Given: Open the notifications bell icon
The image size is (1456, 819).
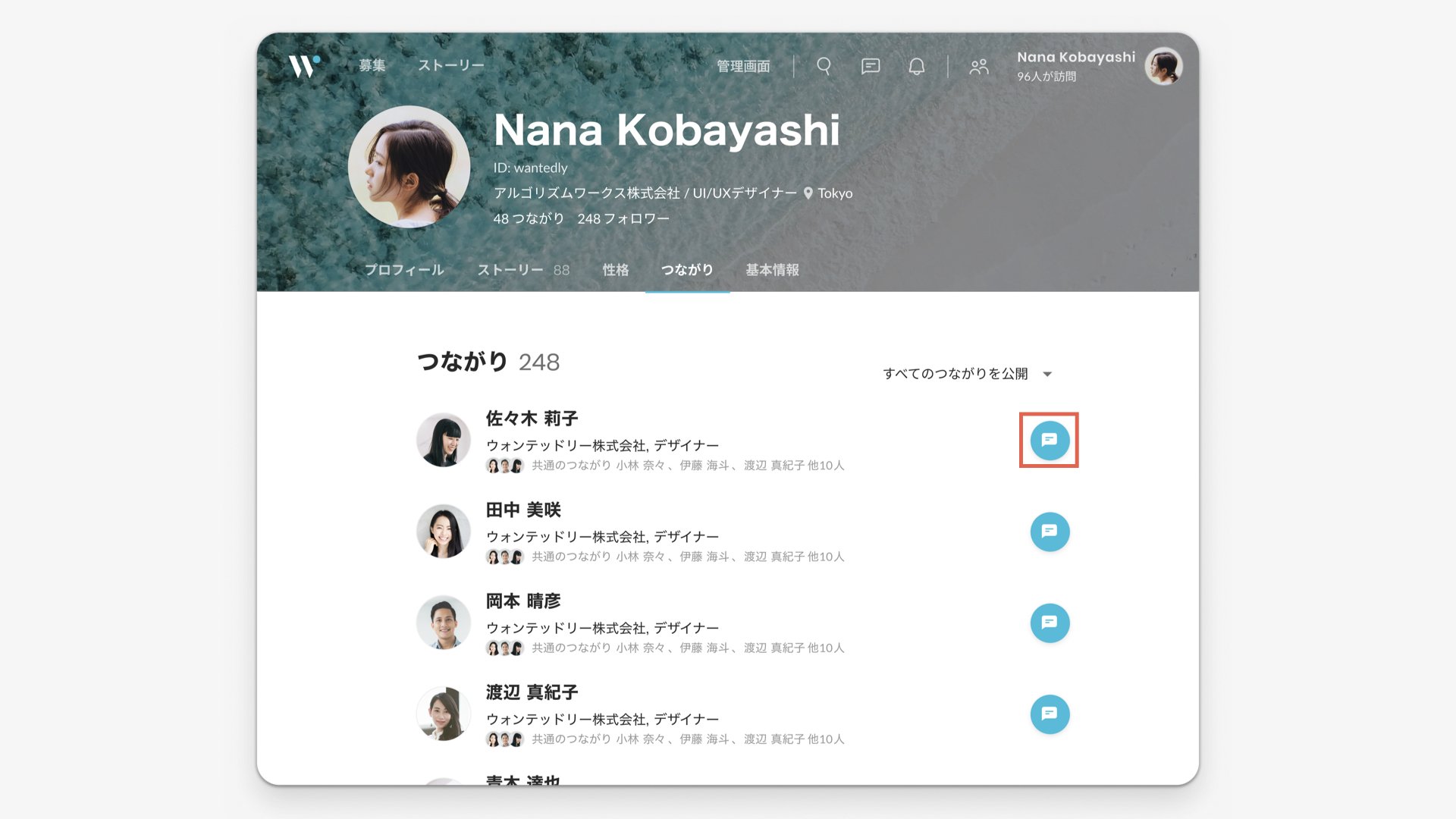Looking at the screenshot, I should pyautogui.click(x=917, y=67).
